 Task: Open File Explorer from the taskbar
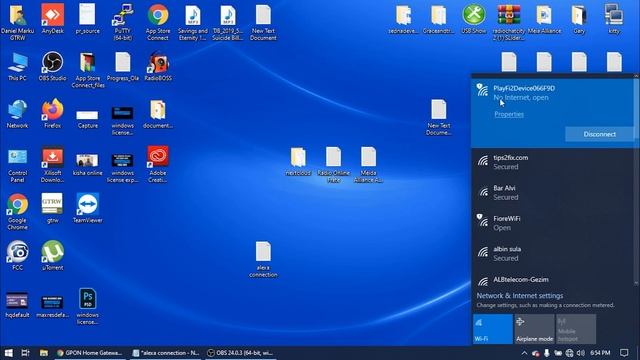[44, 353]
